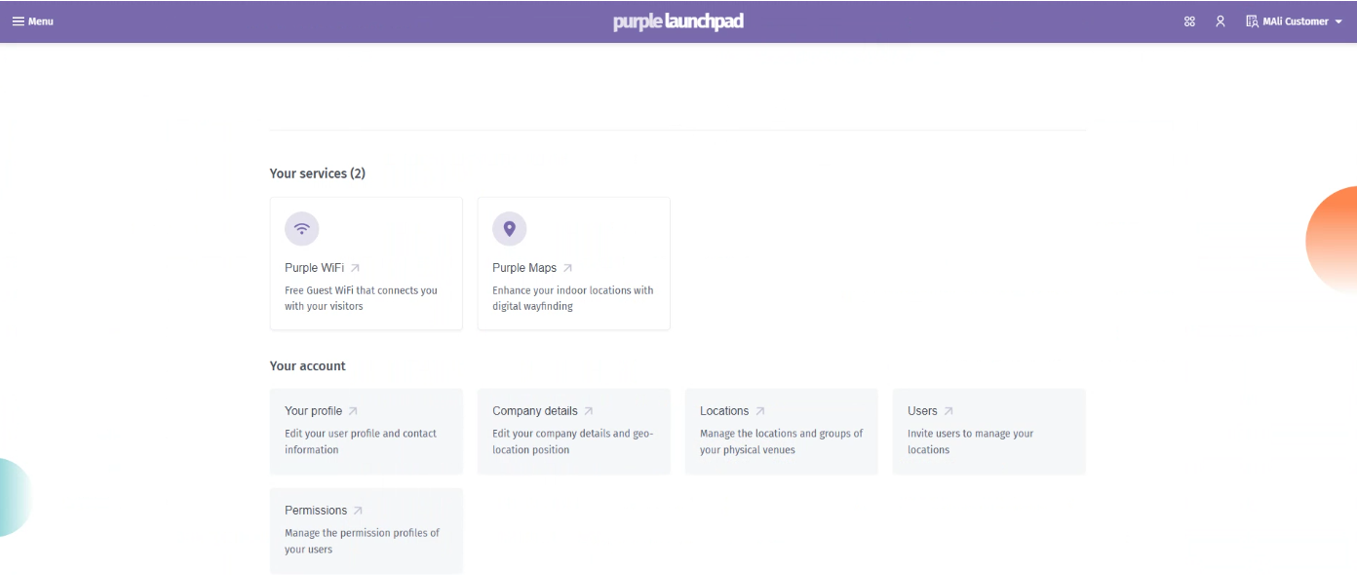1357x575 pixels.
Task: Click the arrow icon beside Locations
Action: (x=760, y=411)
